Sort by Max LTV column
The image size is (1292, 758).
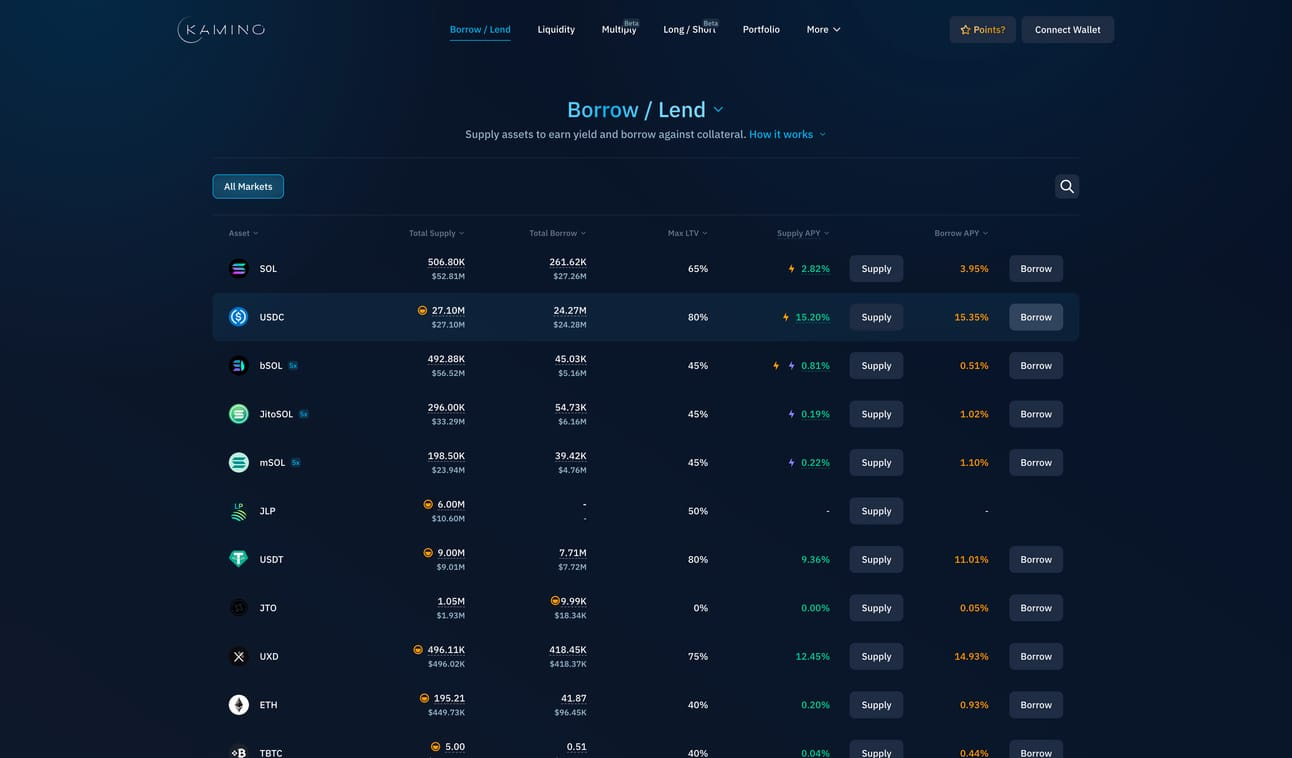click(x=688, y=233)
